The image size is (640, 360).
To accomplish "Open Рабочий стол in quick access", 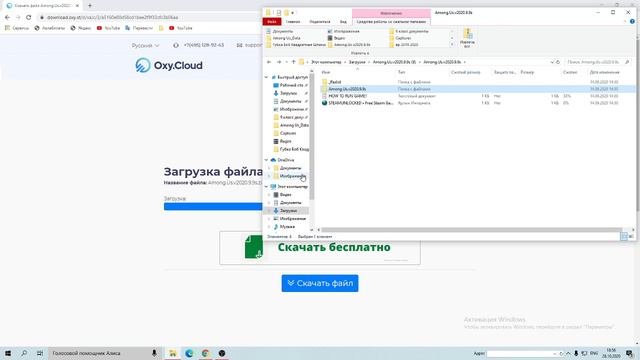I will tap(291, 85).
